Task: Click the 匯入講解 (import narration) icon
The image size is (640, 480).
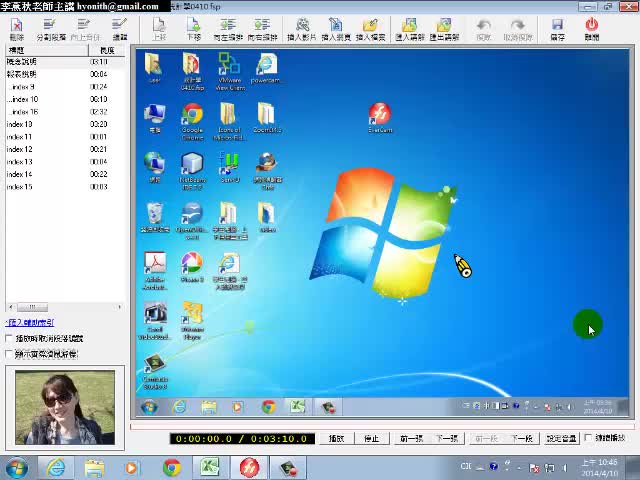Action: click(x=410, y=29)
